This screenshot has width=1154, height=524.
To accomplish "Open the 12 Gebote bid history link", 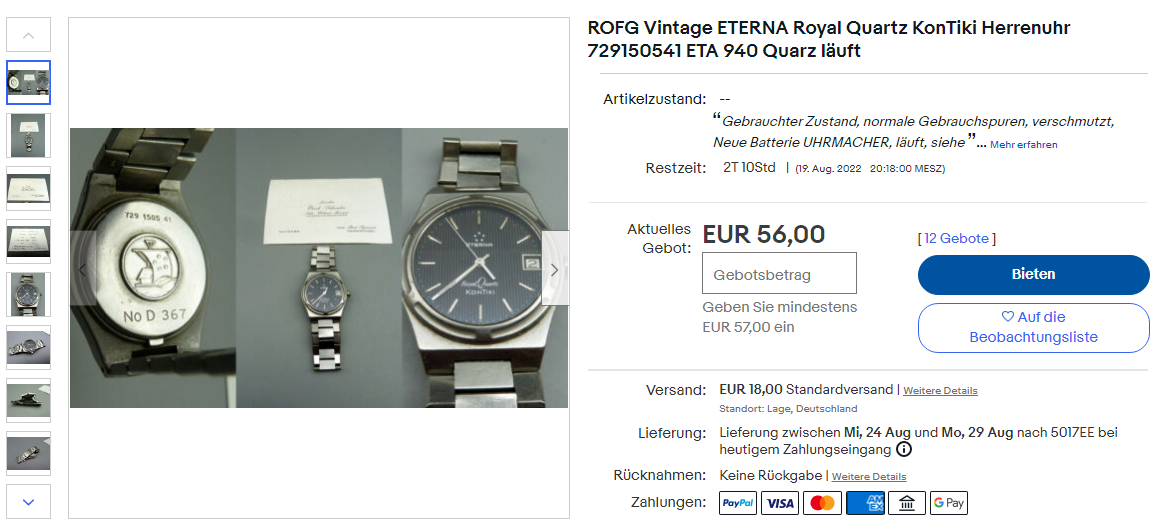I will point(957,238).
